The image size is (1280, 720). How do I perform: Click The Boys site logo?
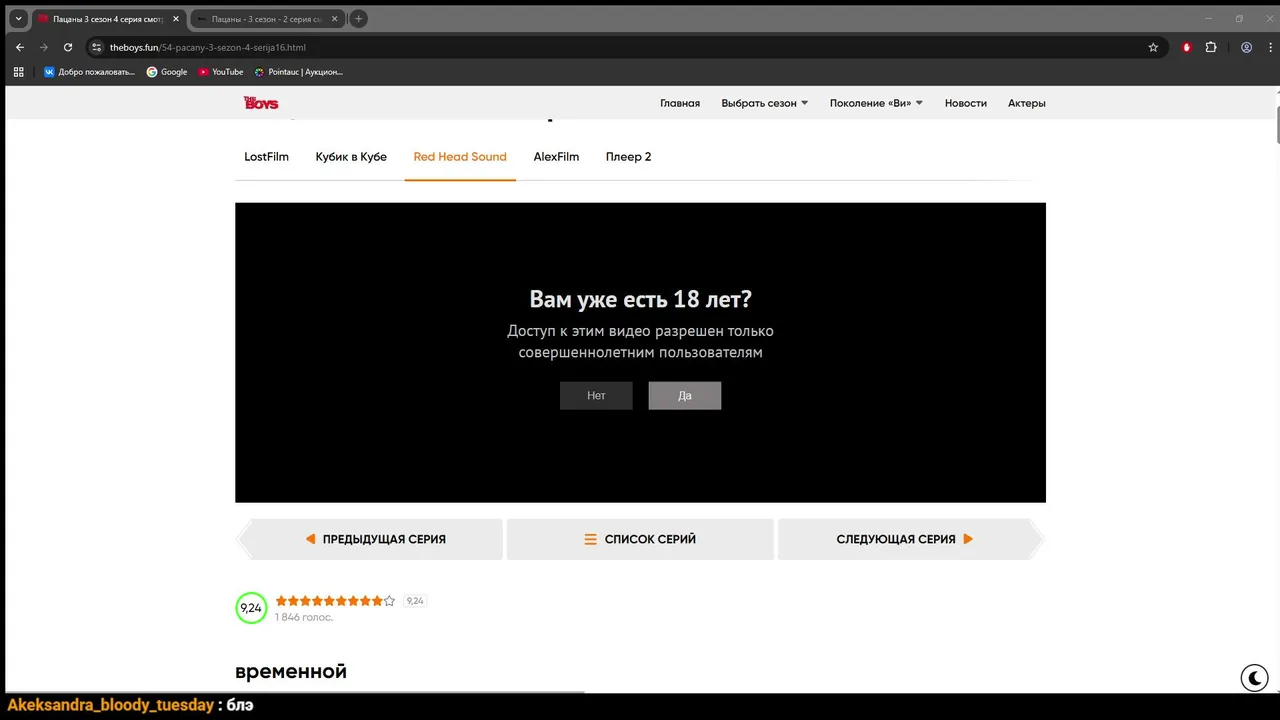point(261,103)
